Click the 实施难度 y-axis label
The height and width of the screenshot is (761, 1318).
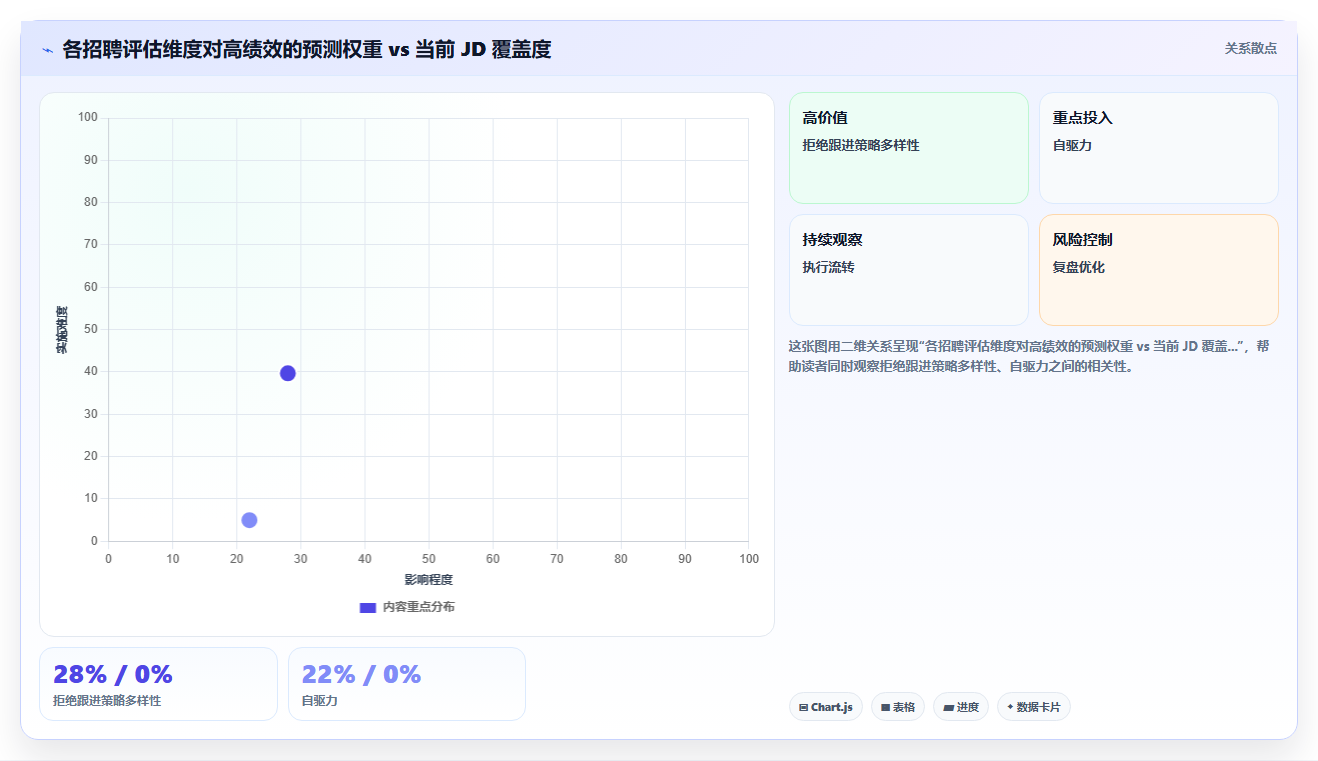(62, 330)
